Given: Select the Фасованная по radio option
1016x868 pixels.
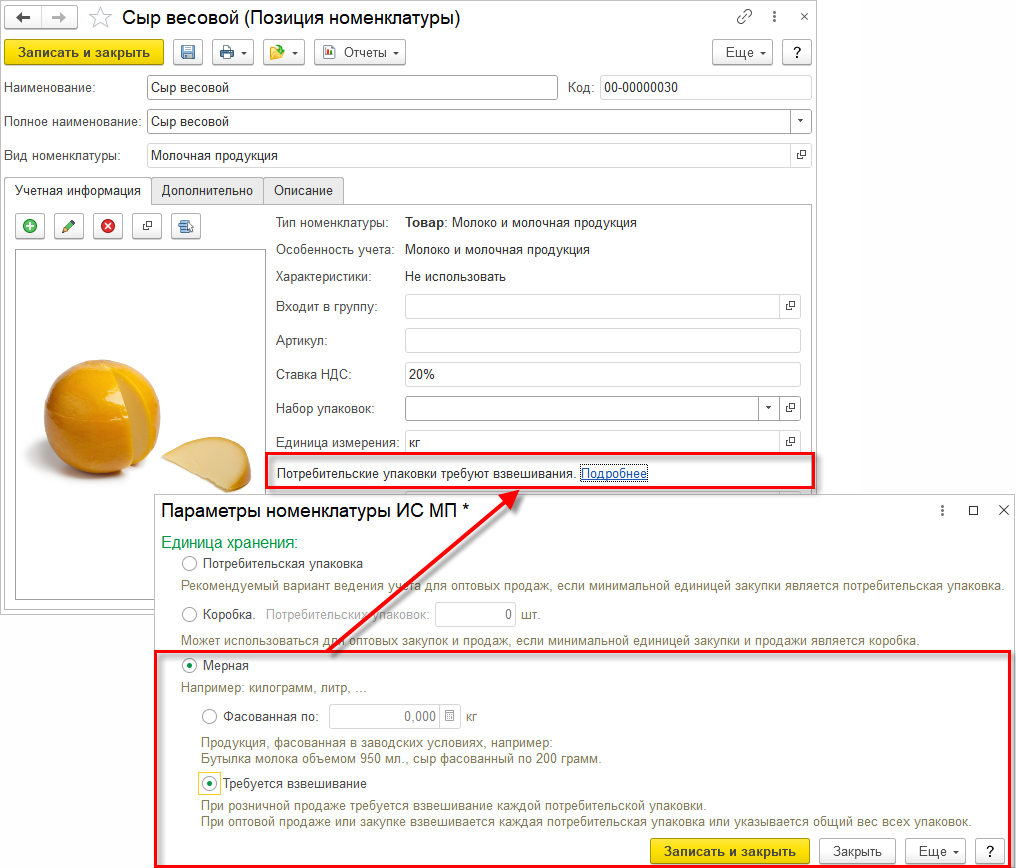Looking at the screenshot, I should (209, 716).
